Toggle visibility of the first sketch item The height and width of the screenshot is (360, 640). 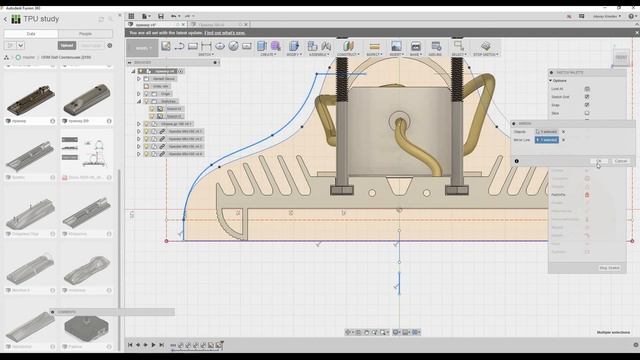pyautogui.click(x=152, y=109)
